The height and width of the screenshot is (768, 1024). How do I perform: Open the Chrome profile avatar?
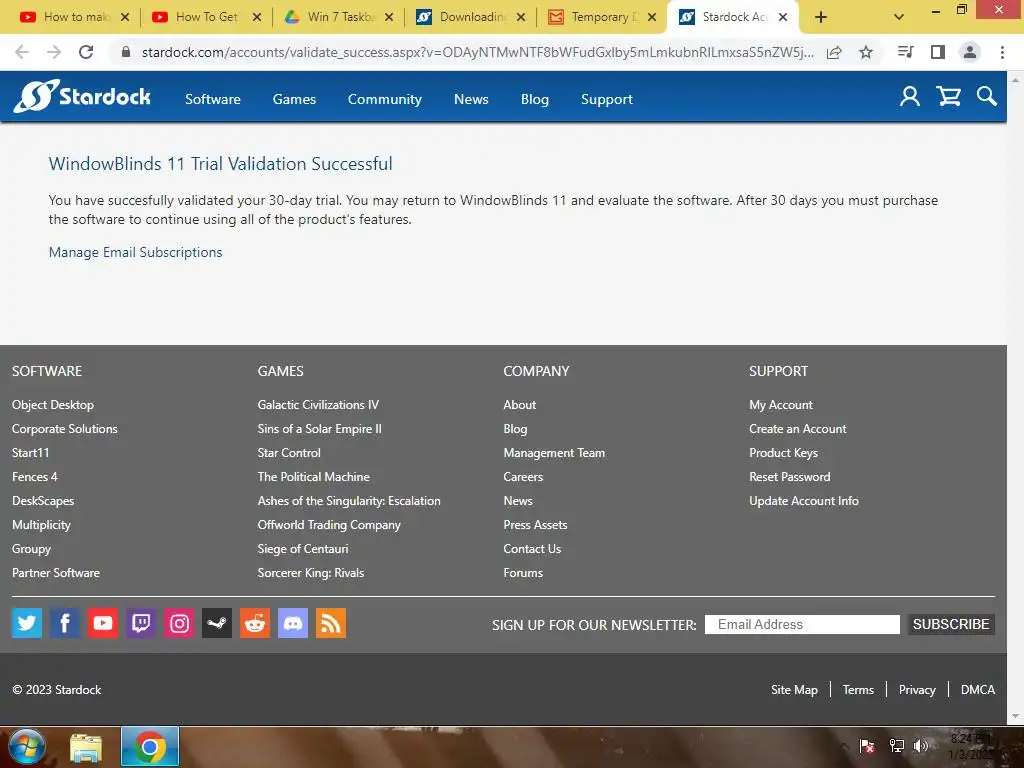970,52
